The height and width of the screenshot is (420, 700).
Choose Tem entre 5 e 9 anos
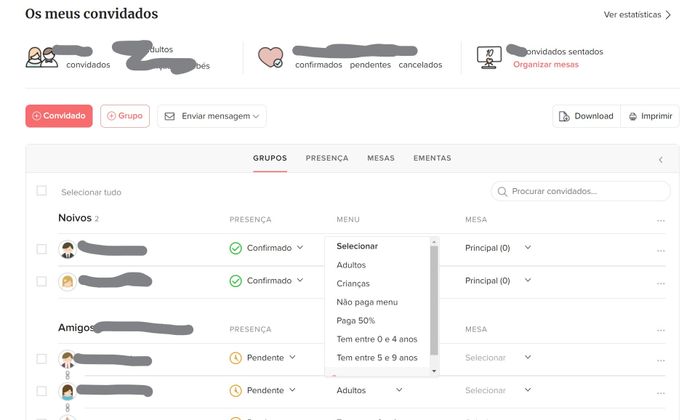click(x=377, y=358)
